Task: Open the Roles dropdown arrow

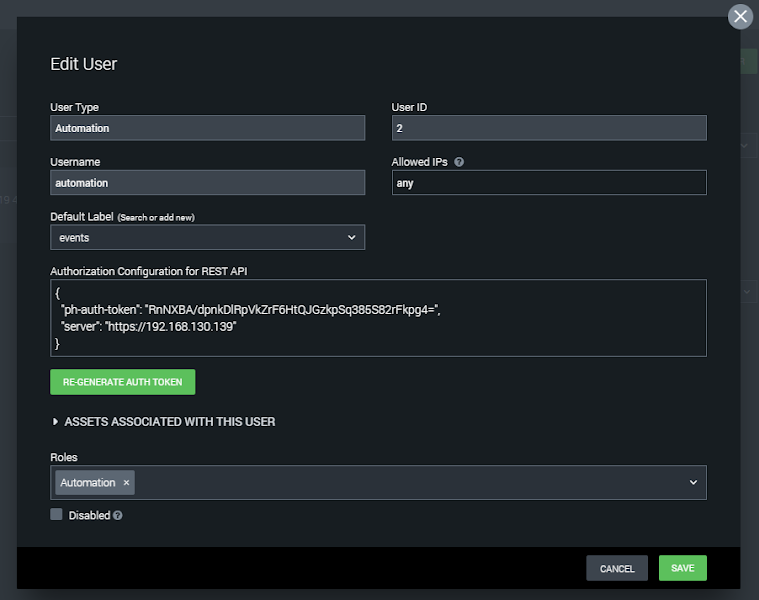Action: pyautogui.click(x=693, y=482)
